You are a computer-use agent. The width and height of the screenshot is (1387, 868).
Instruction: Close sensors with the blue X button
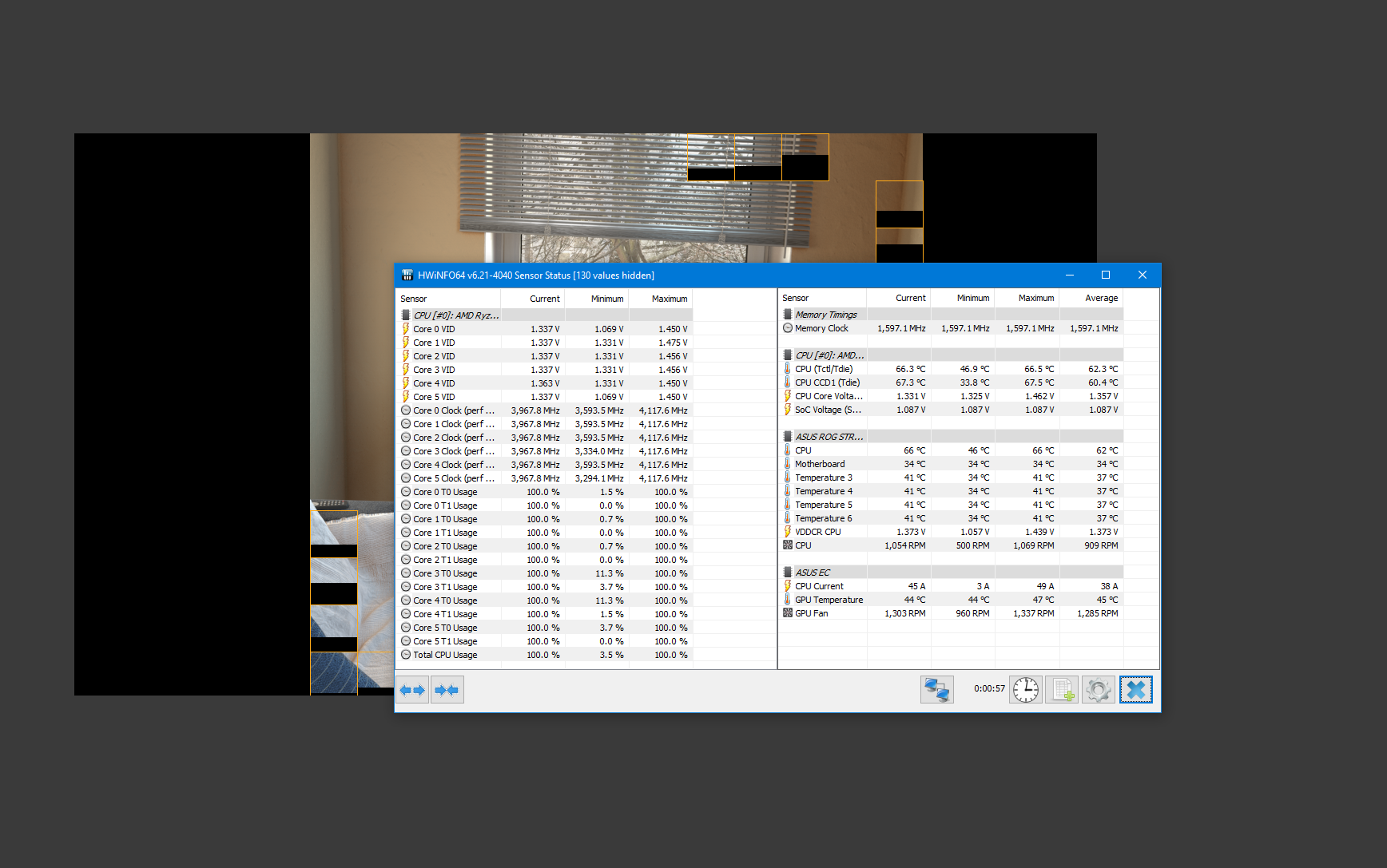click(x=1135, y=689)
